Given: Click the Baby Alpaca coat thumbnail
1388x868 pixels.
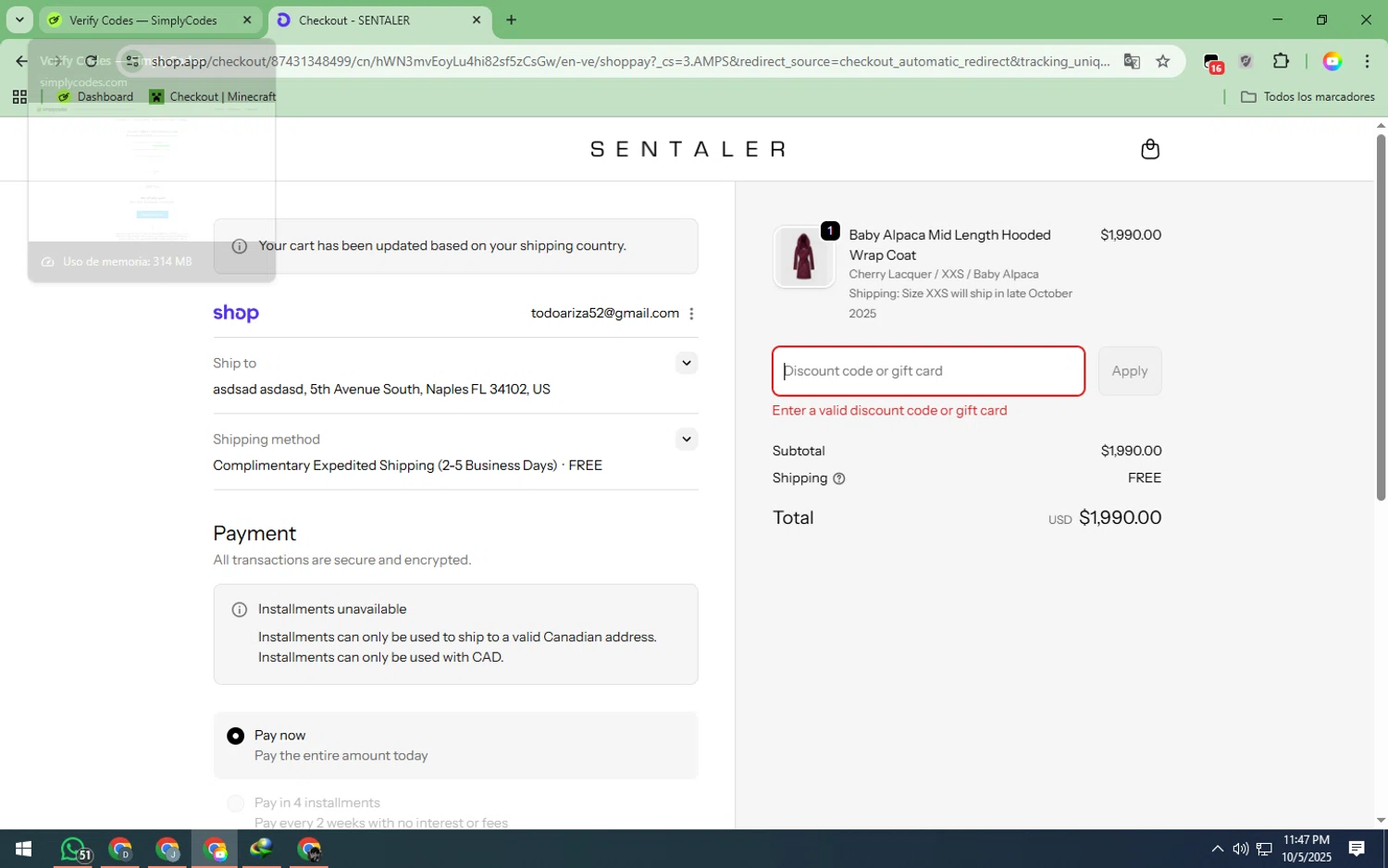Looking at the screenshot, I should click(x=804, y=256).
